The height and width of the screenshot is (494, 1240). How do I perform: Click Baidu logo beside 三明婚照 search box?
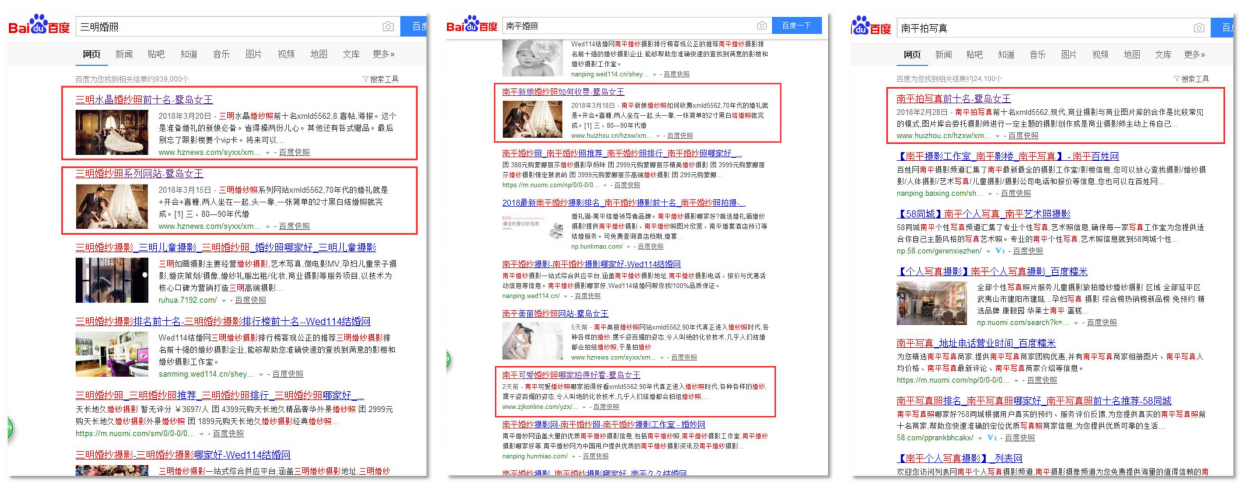[x=39, y=25]
